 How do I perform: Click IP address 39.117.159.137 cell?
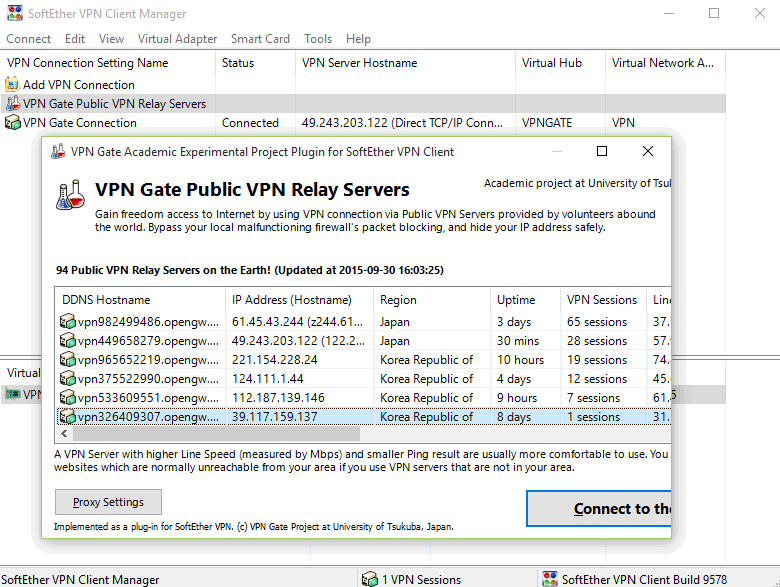[275, 417]
